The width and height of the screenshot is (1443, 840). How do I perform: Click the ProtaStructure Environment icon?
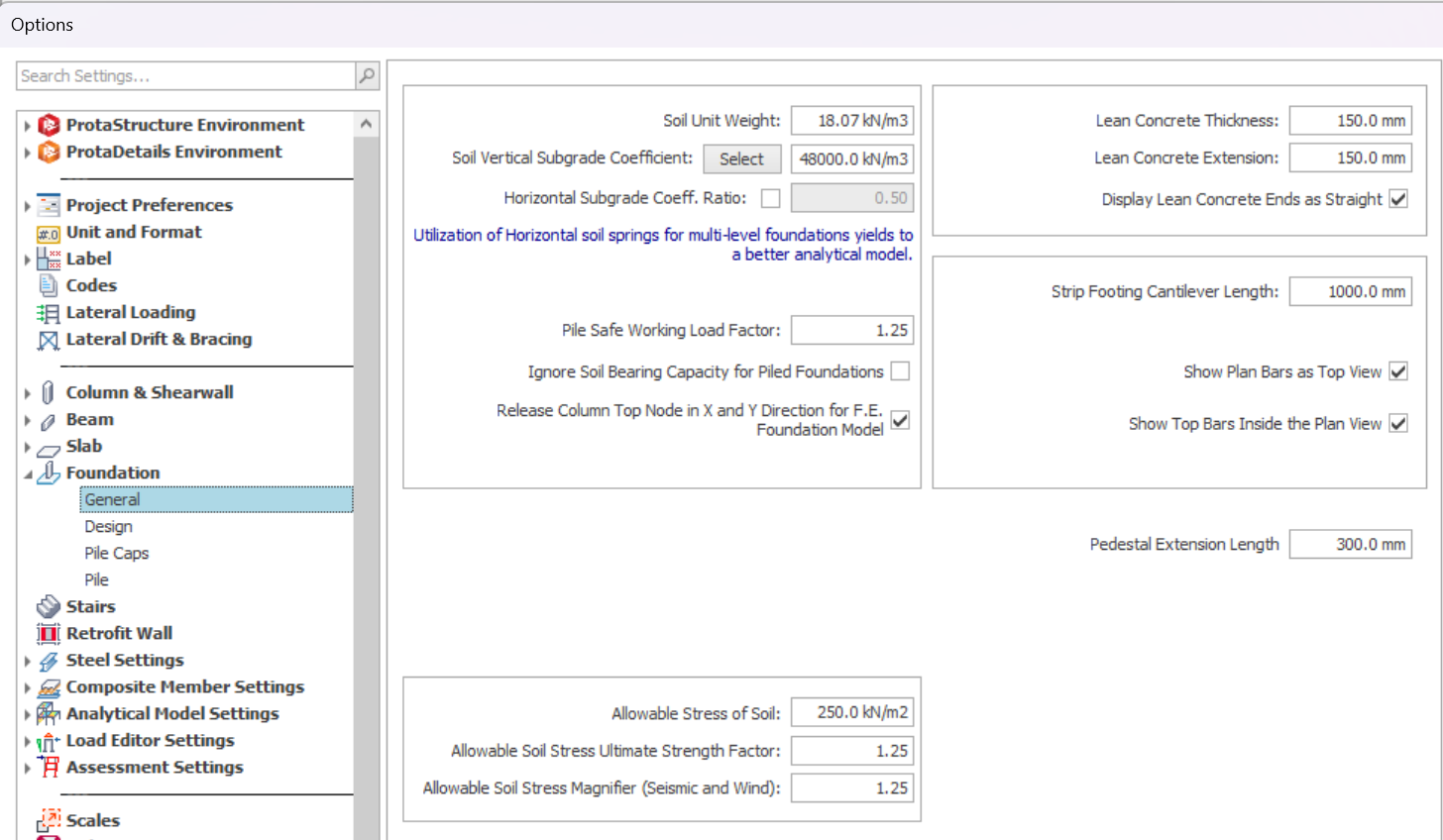coord(49,125)
